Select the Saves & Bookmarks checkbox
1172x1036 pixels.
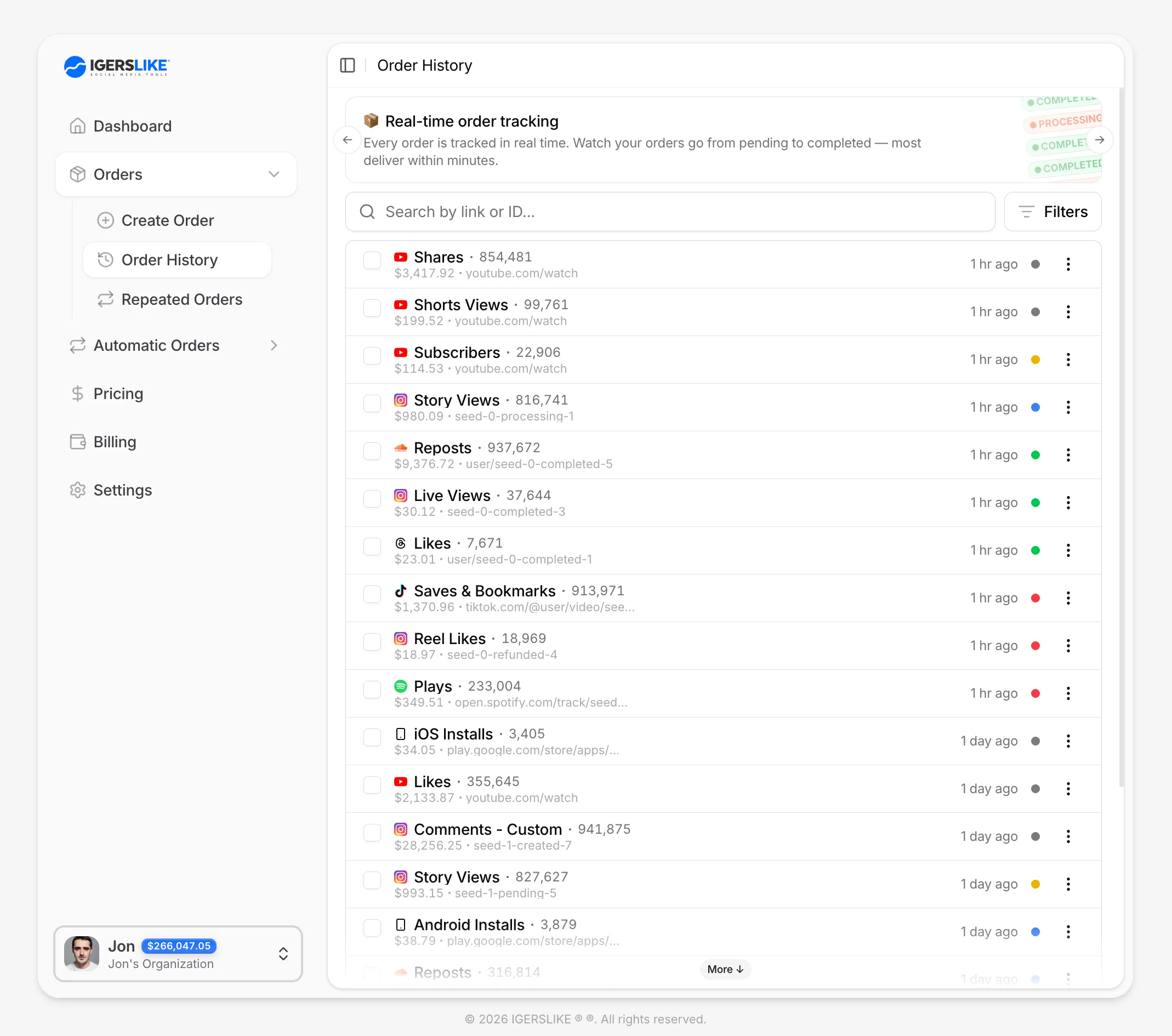click(372, 594)
